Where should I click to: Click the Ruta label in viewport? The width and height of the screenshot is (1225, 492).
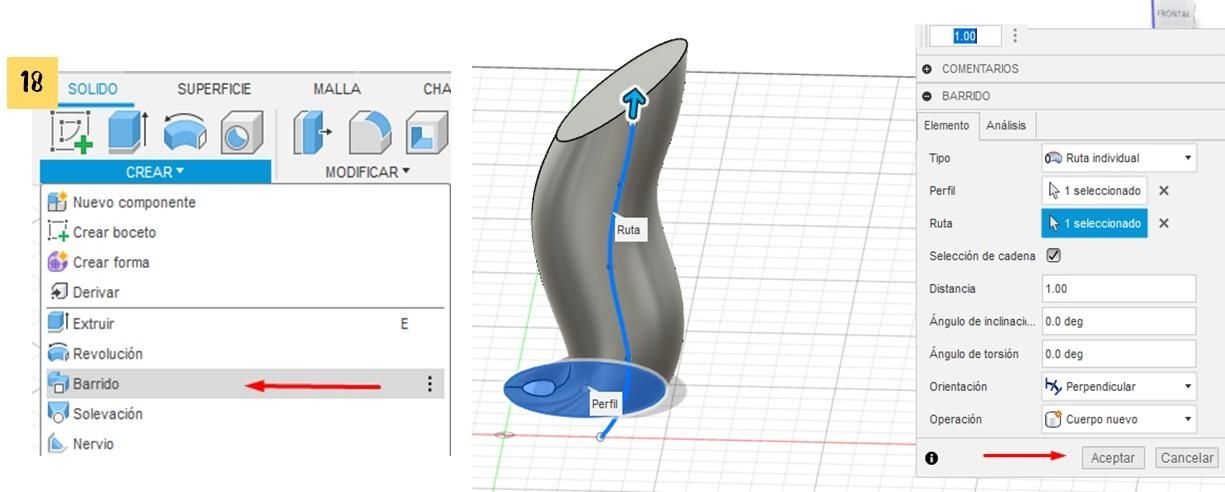628,230
